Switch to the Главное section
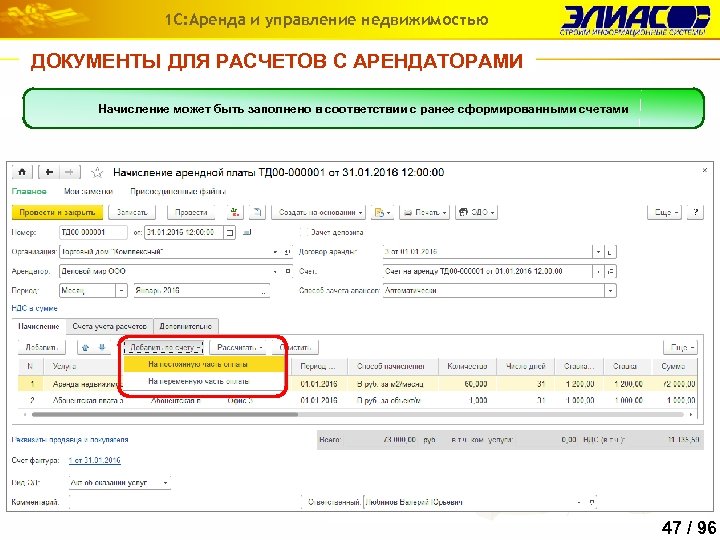Viewport: 720px width, 540px height. (29, 191)
